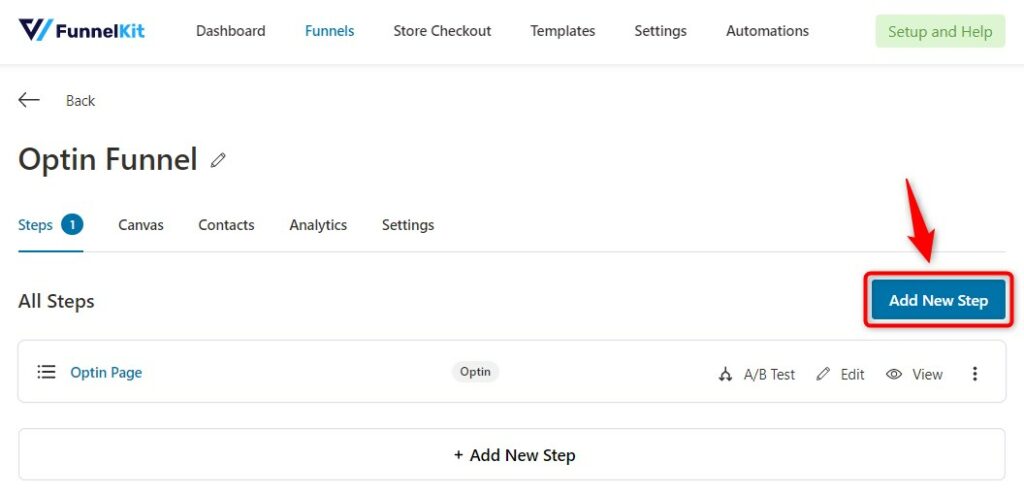Click the wide + Add New Step bar
This screenshot has width=1024, height=496.
click(512, 454)
